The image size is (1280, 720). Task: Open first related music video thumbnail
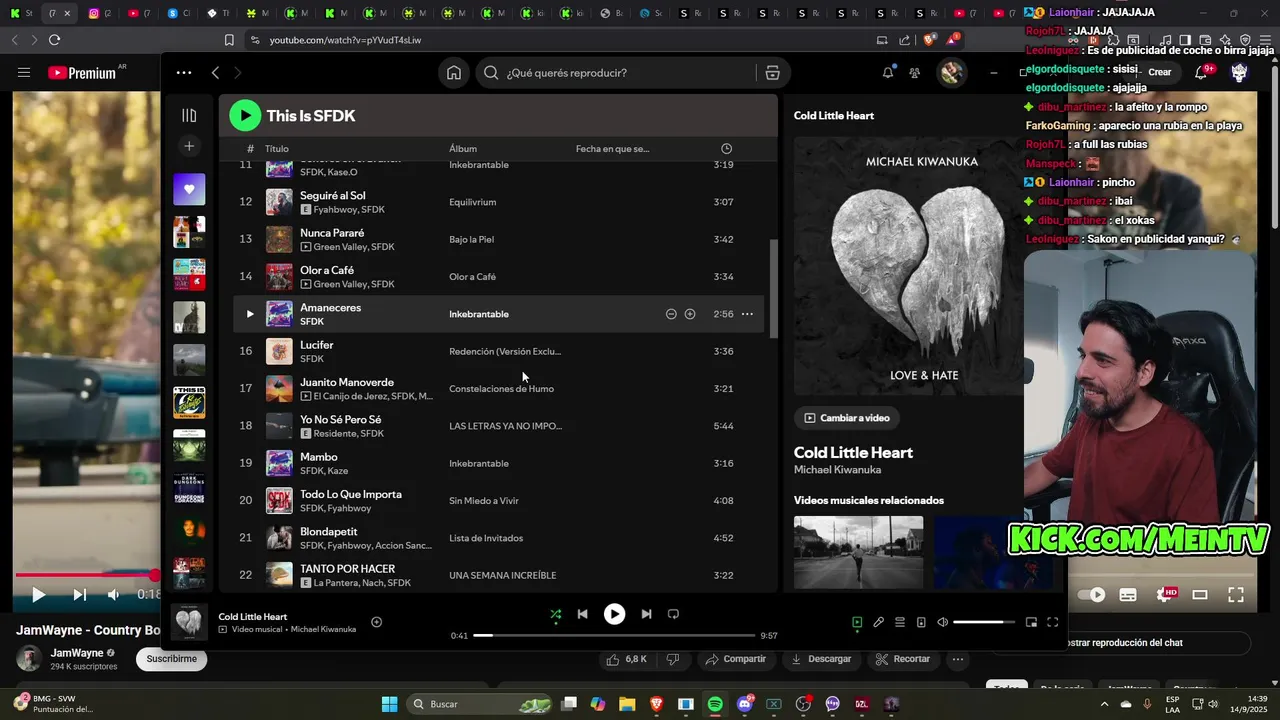(x=858, y=552)
